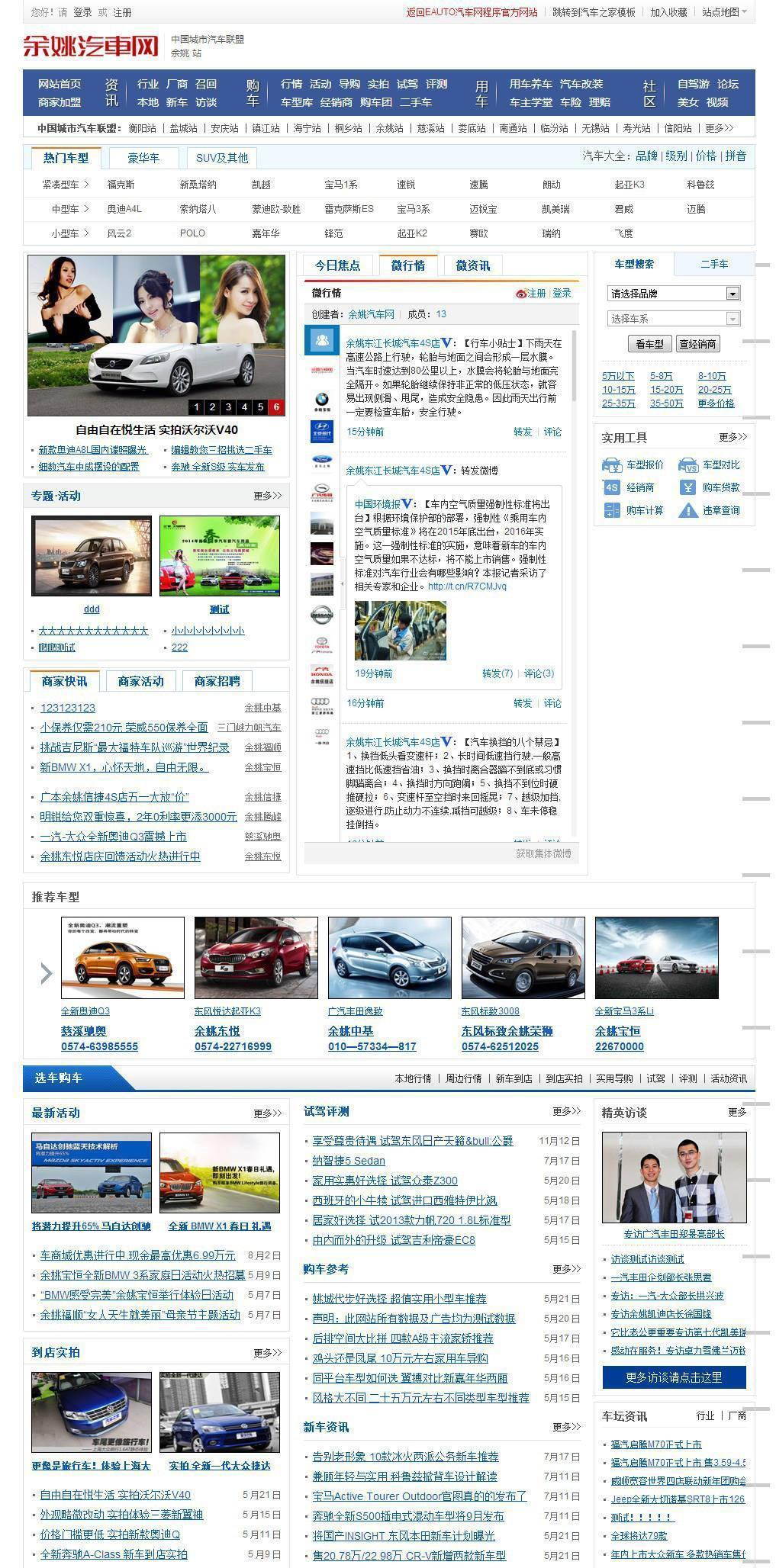
Task: Select the Nissan logo avatar in the Weibo list
Action: coord(321,615)
